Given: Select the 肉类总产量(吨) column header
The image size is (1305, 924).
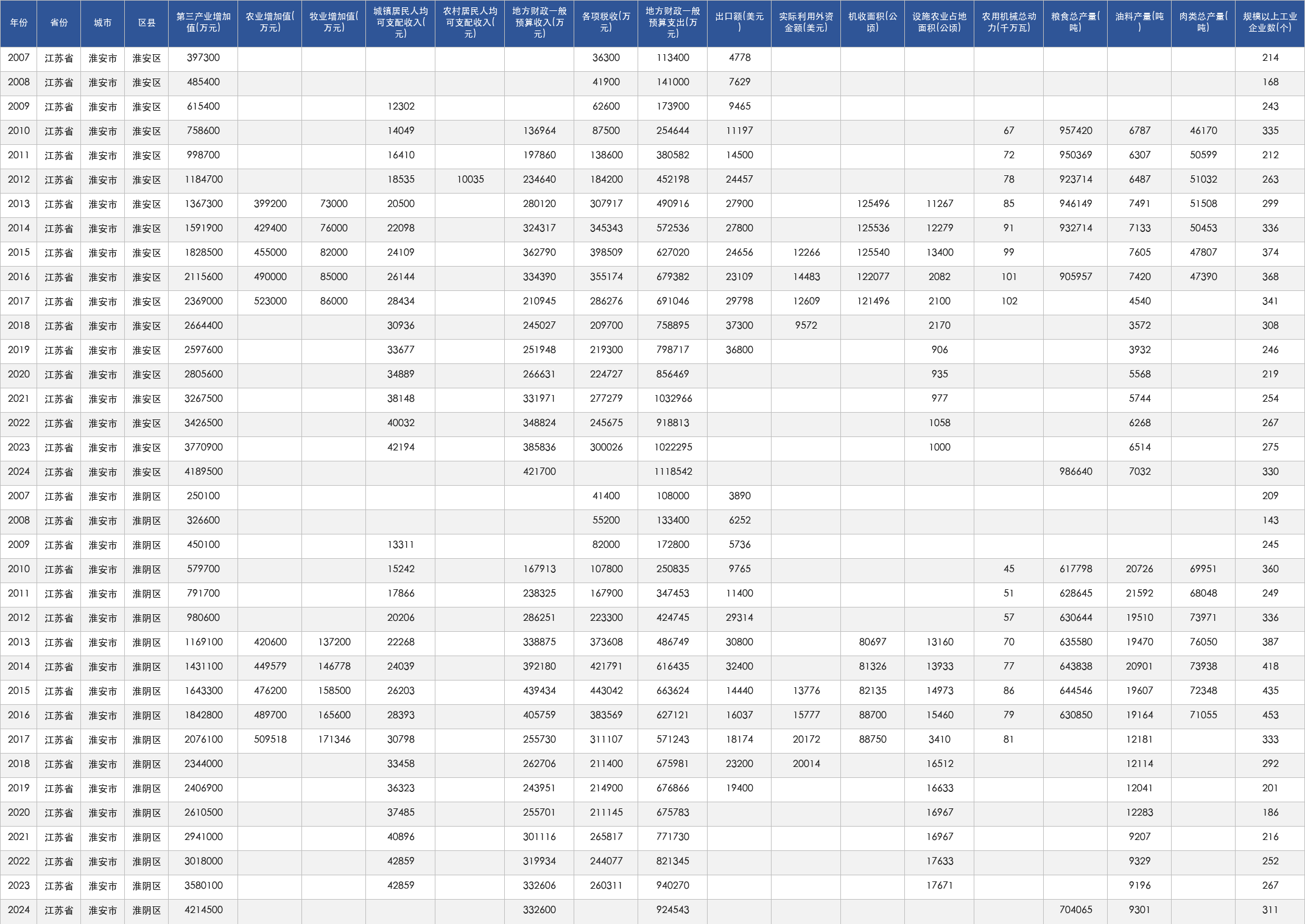Looking at the screenshot, I should (x=1203, y=23).
